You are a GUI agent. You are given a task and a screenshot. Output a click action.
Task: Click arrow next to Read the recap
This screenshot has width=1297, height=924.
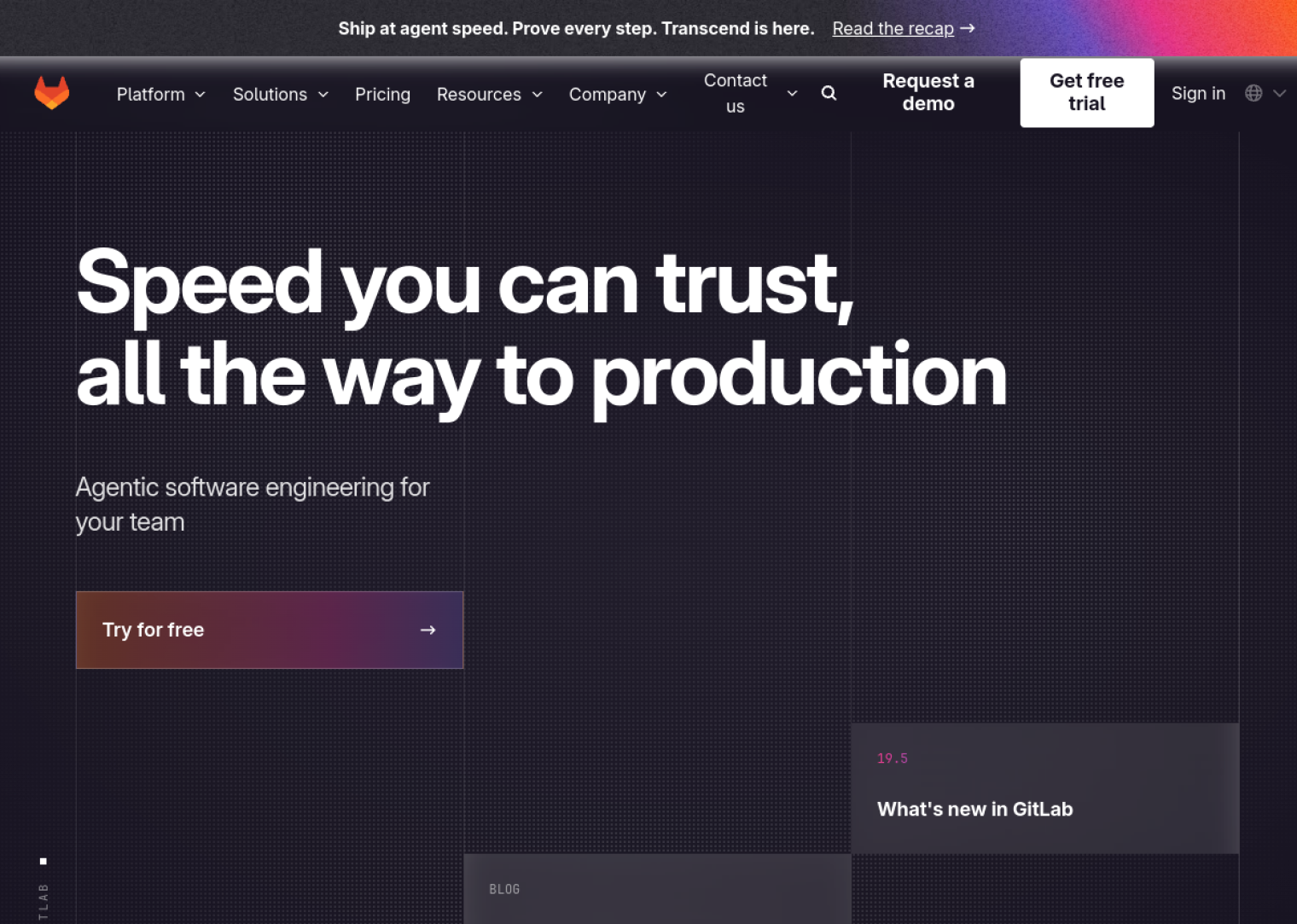coord(967,28)
